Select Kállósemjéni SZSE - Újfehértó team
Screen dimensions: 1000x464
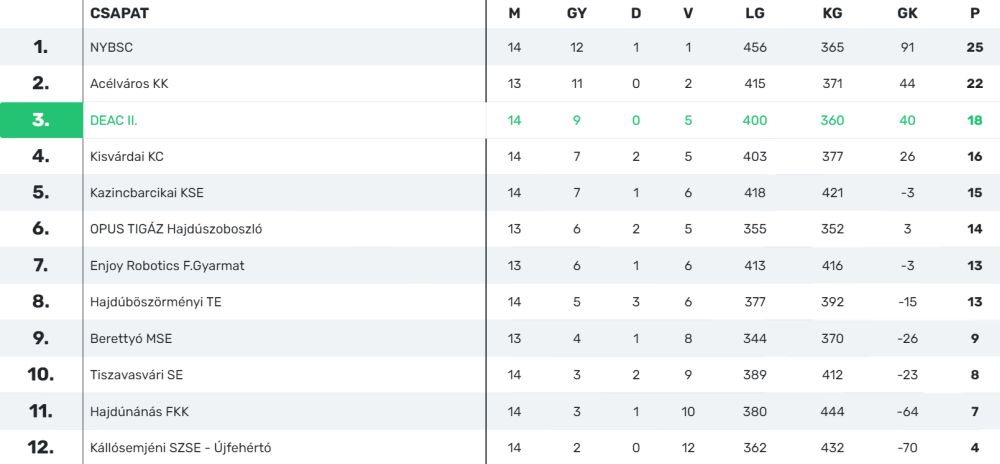180,448
